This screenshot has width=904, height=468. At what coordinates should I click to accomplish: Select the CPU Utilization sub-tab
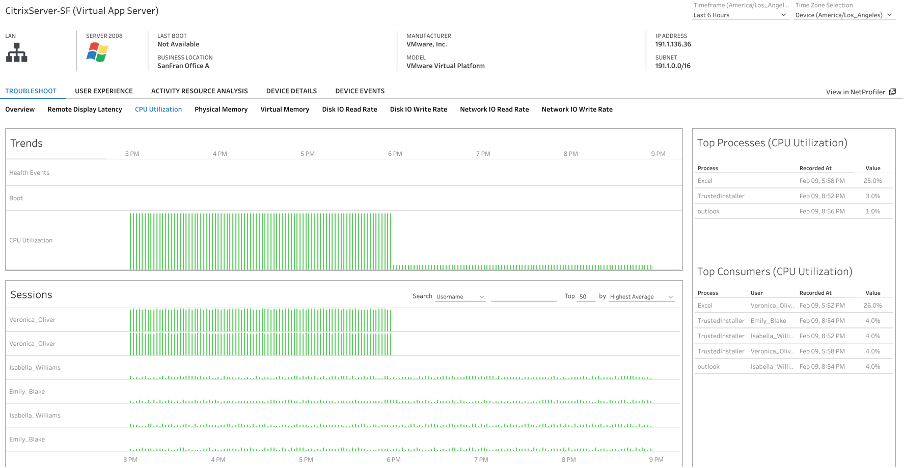pyautogui.click(x=158, y=109)
